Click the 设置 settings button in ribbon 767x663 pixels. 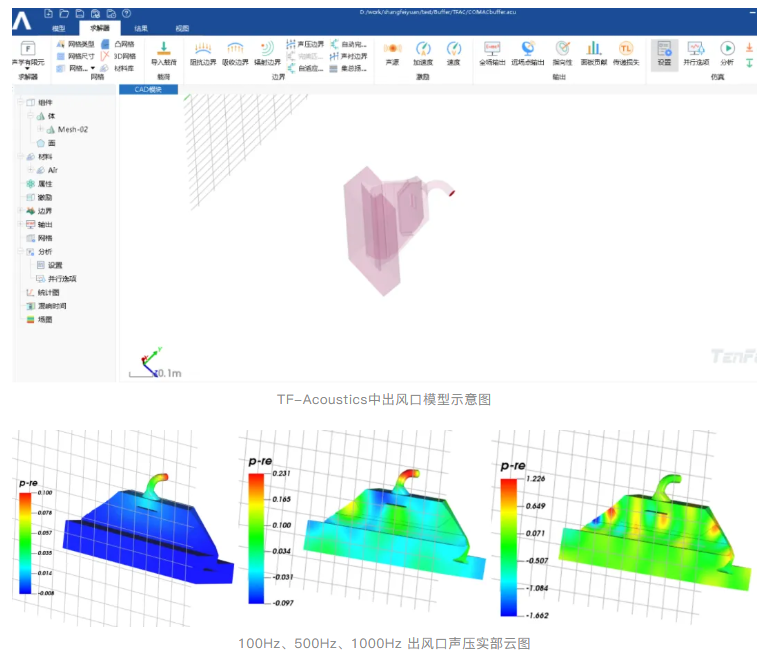click(664, 52)
